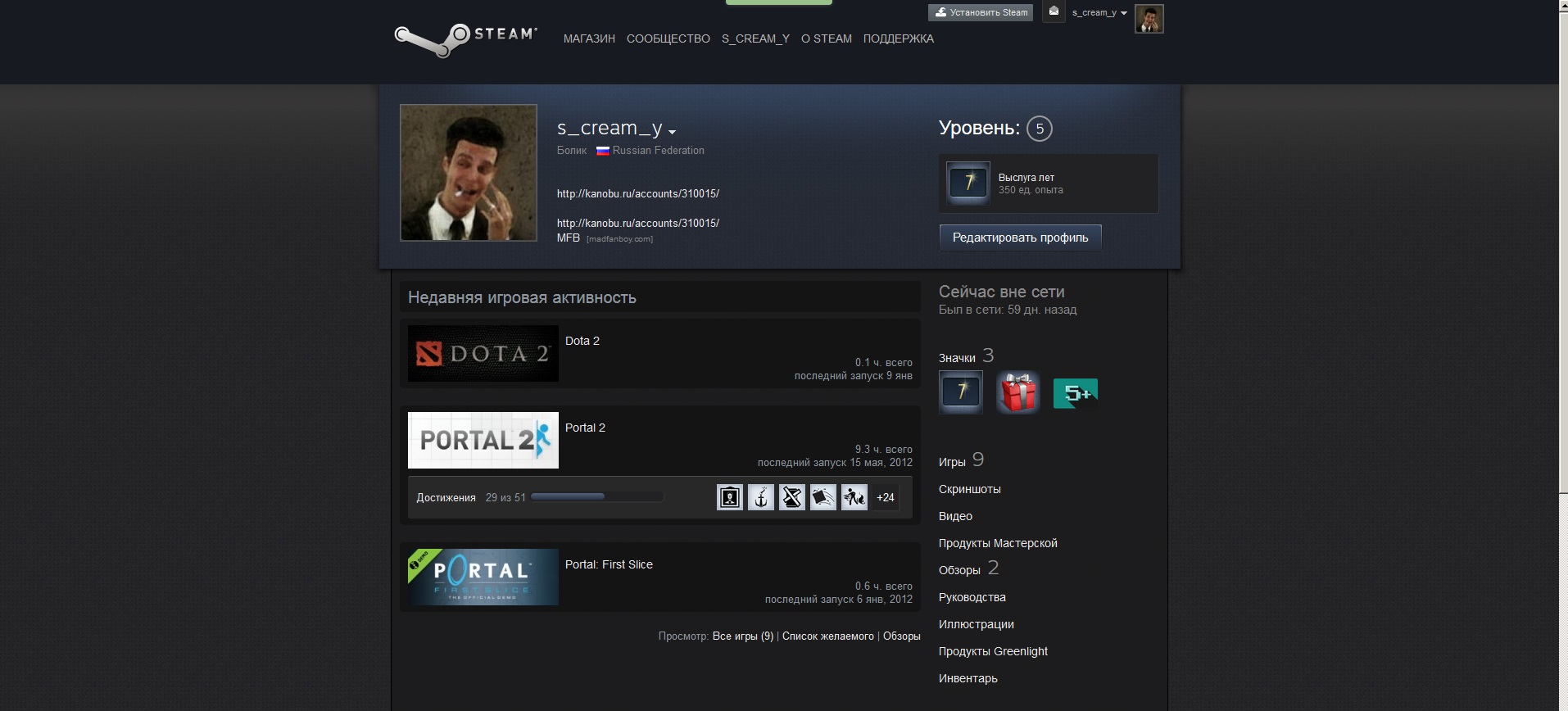Click the green 5+ badge icon

[1075, 393]
